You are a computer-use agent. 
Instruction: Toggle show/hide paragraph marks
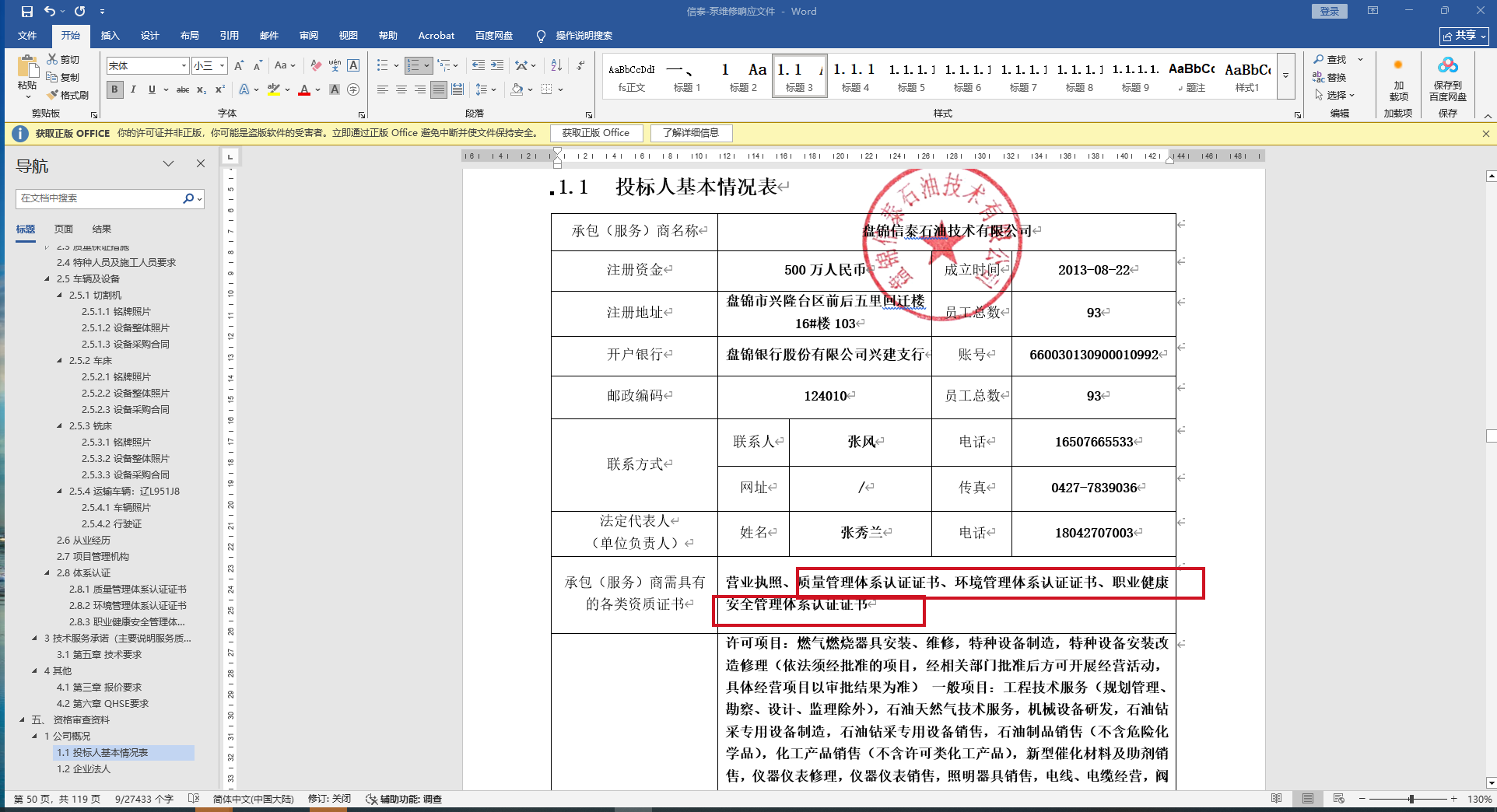(x=580, y=66)
